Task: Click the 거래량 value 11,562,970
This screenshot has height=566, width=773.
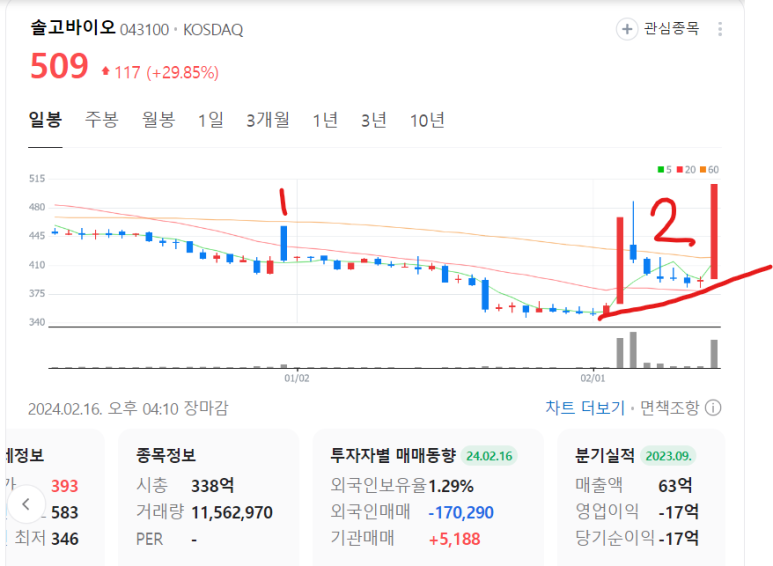Action: (232, 512)
